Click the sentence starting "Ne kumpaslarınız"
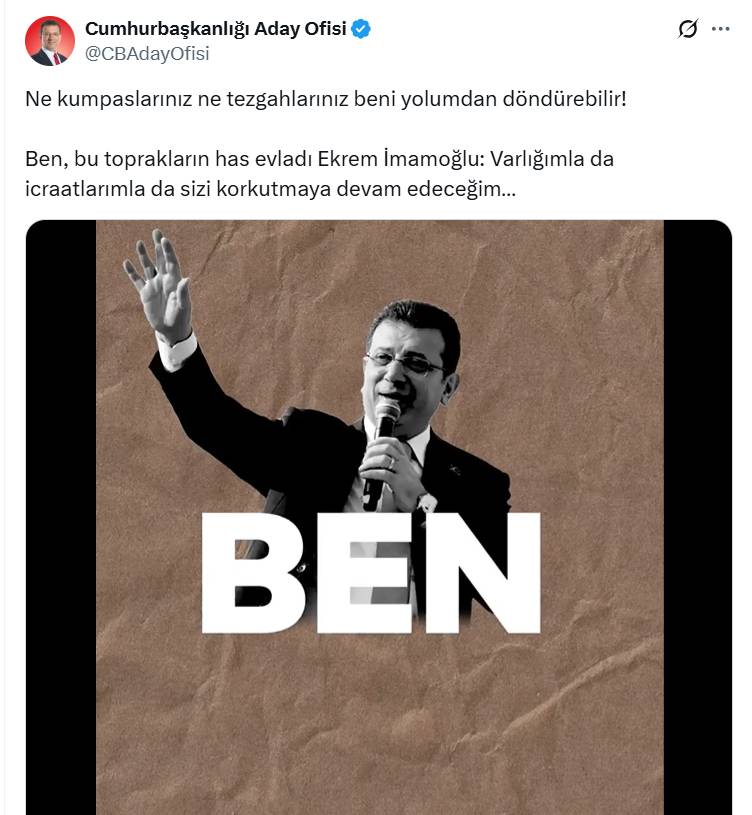 point(330,101)
